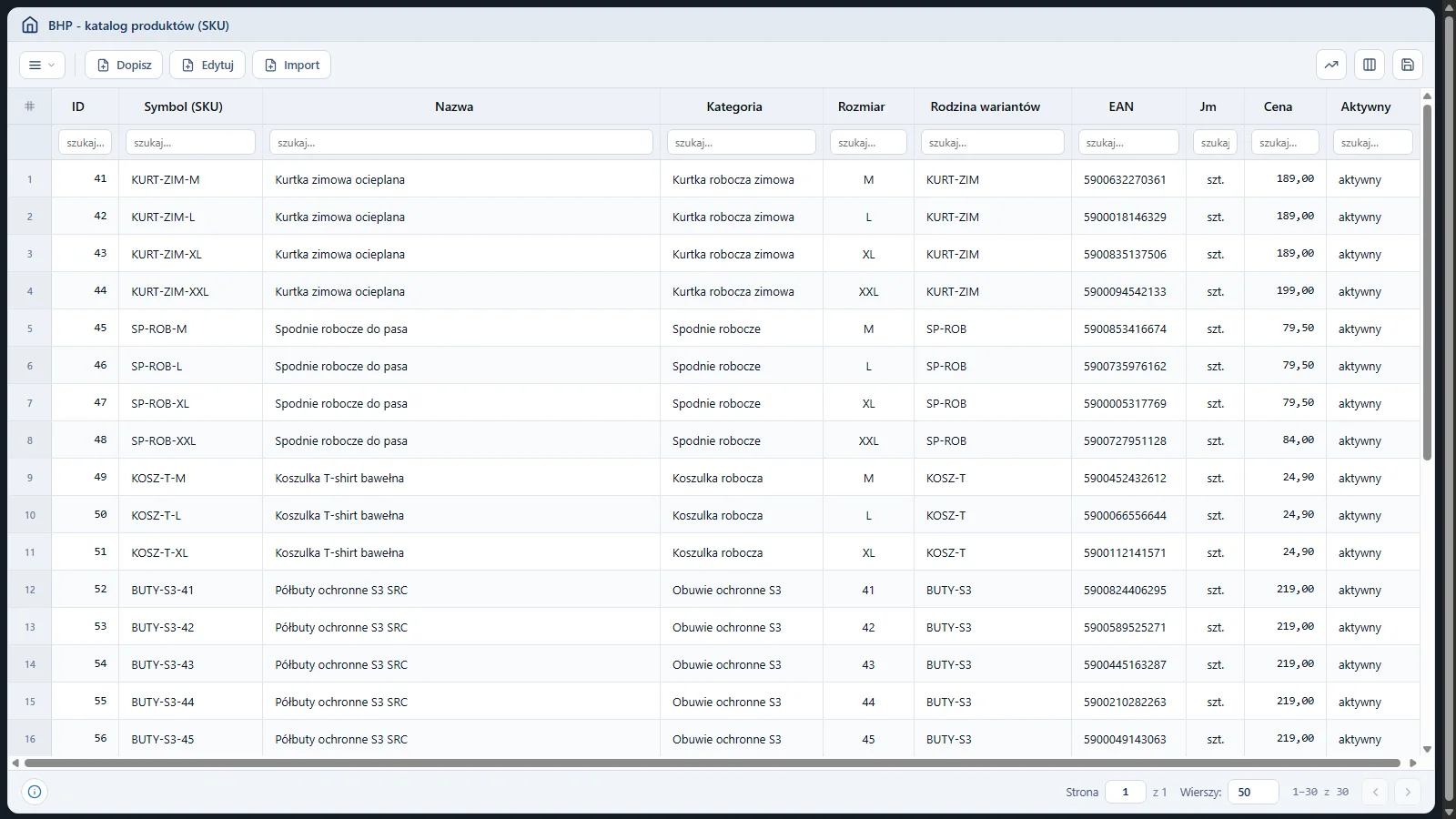Click the ID filter search field
The height and width of the screenshot is (819, 1456).
86,143
